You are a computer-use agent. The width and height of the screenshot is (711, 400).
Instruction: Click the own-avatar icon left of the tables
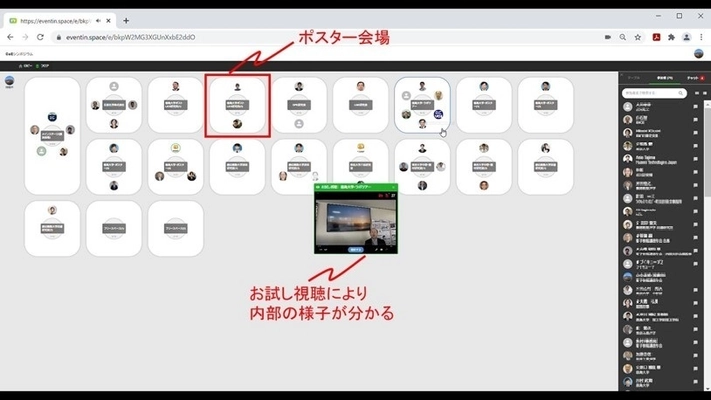point(9,81)
